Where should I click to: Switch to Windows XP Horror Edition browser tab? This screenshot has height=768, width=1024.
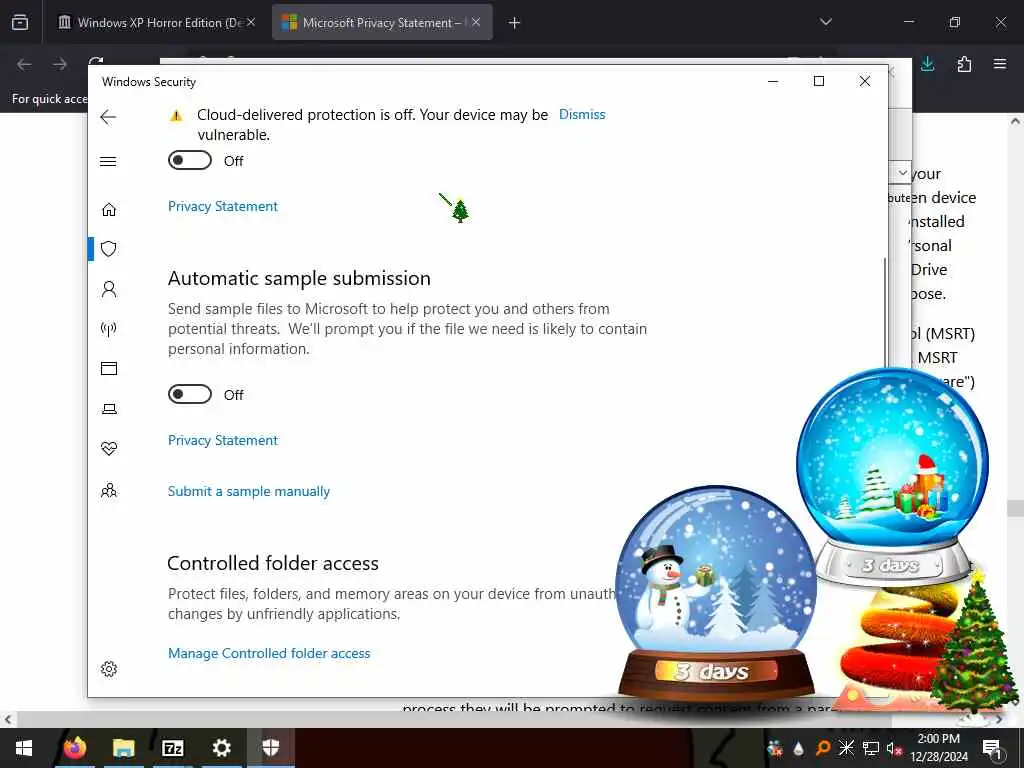click(157, 22)
